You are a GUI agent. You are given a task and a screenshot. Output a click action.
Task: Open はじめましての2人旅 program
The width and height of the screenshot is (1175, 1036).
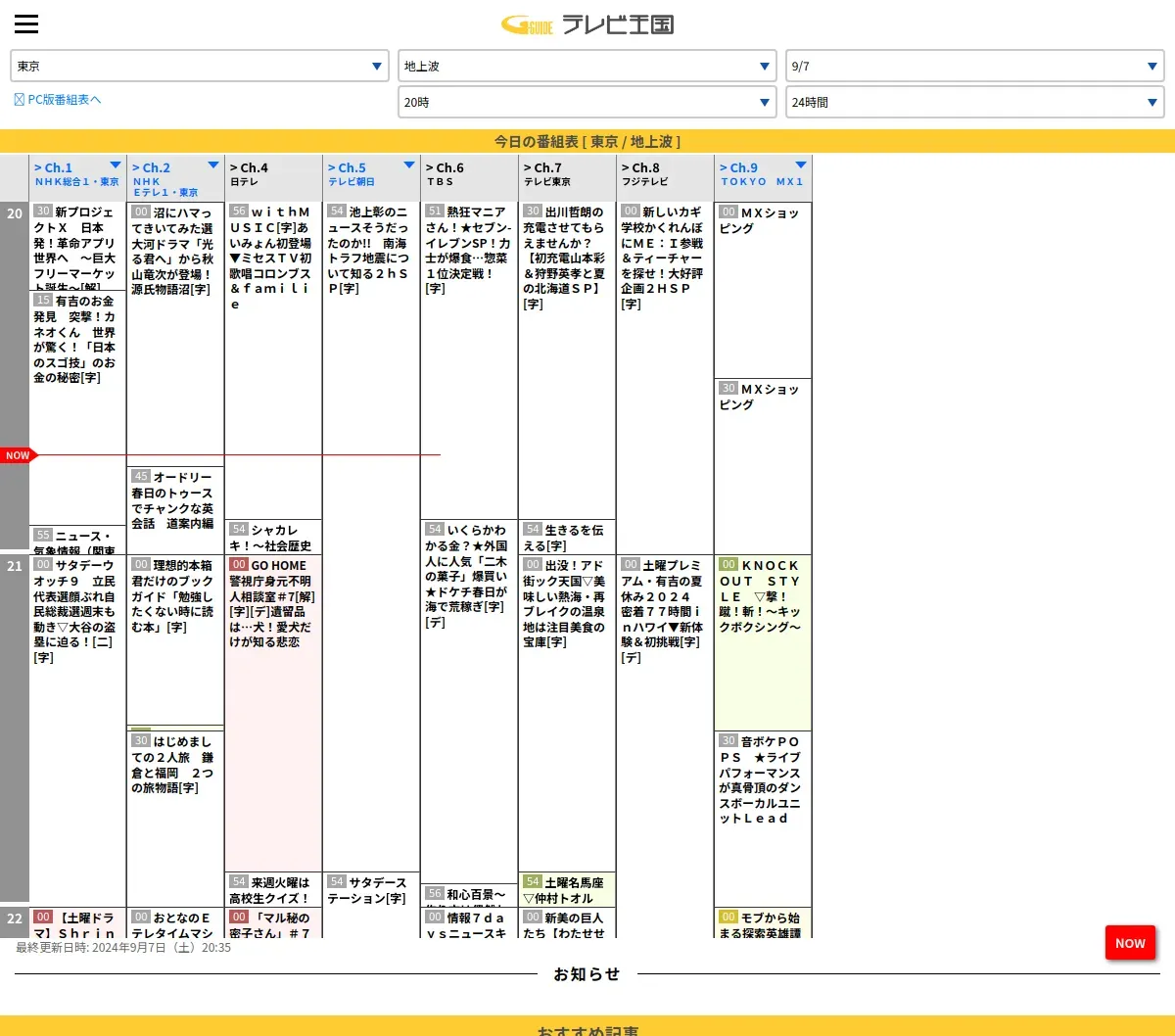(175, 819)
